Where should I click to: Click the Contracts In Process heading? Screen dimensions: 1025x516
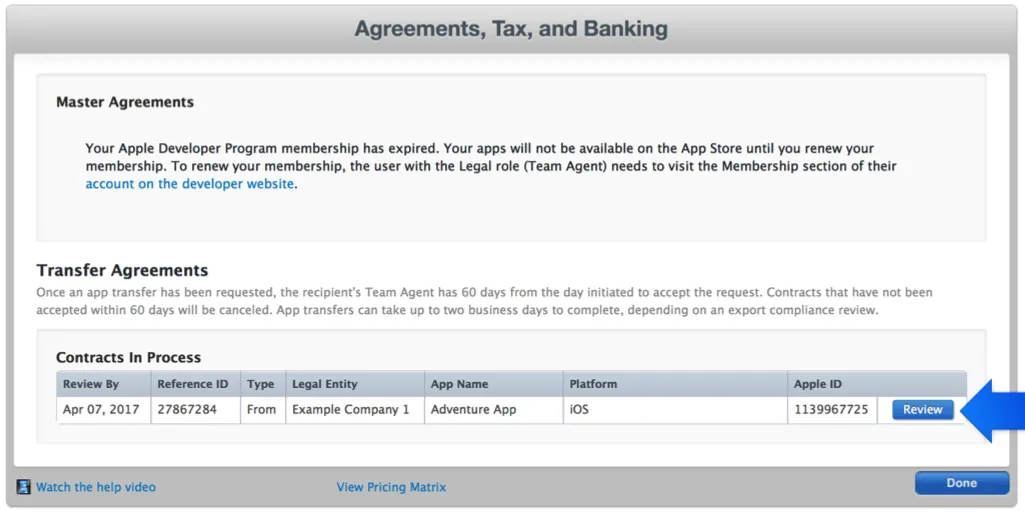point(128,358)
